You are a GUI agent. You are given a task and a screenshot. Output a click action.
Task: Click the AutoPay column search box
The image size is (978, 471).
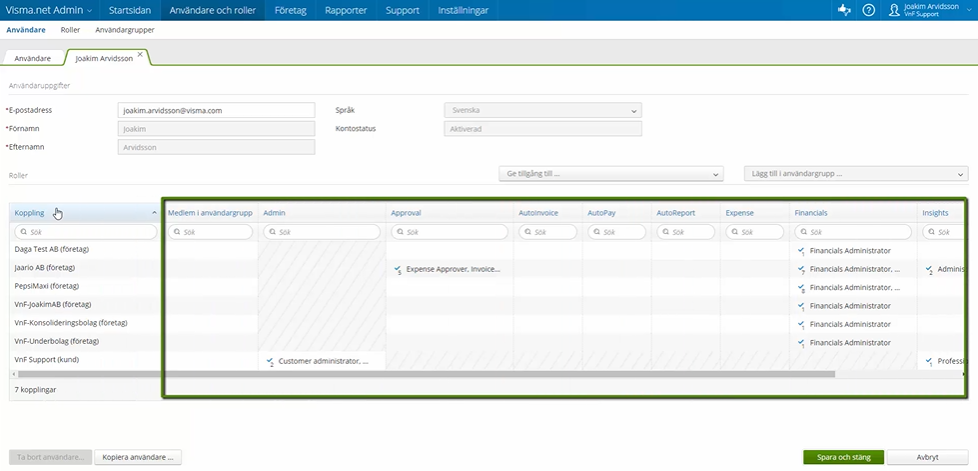click(617, 232)
